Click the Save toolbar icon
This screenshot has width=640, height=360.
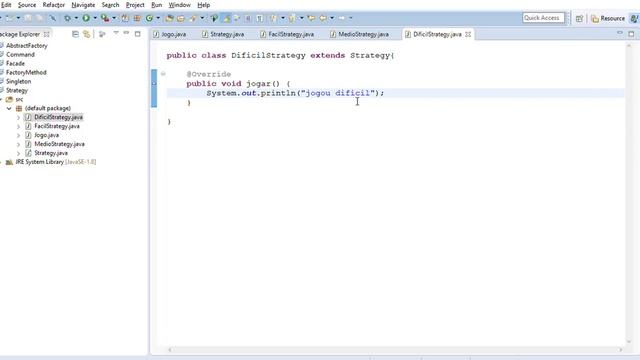(x=28, y=18)
